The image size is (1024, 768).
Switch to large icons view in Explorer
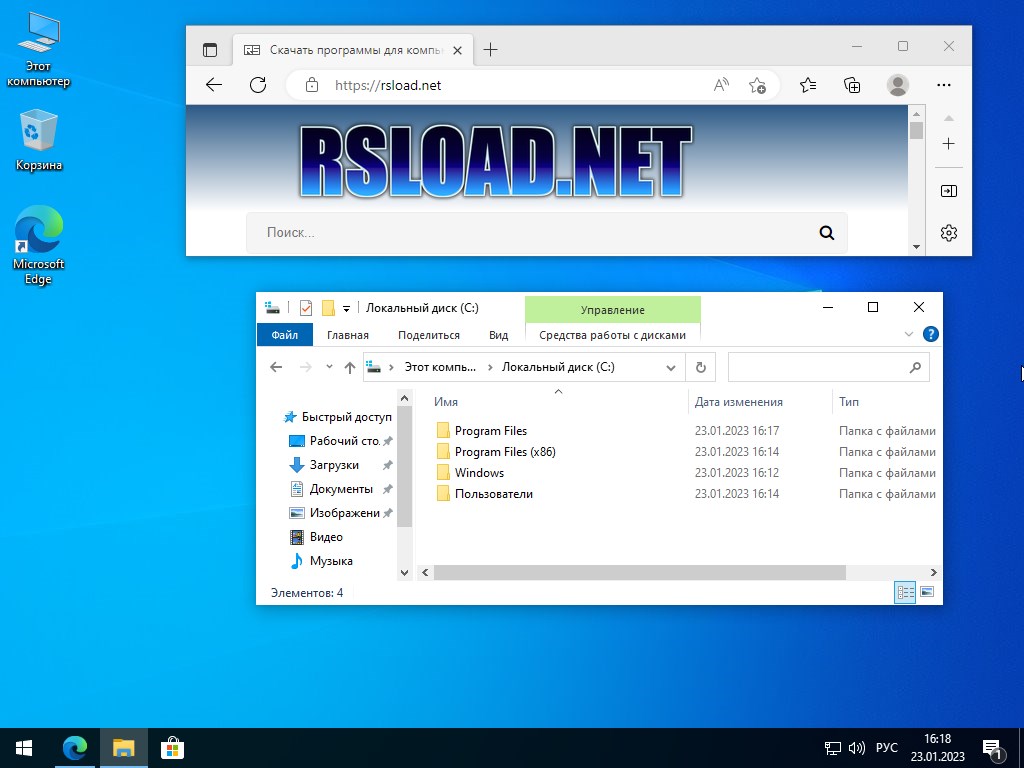[927, 593]
